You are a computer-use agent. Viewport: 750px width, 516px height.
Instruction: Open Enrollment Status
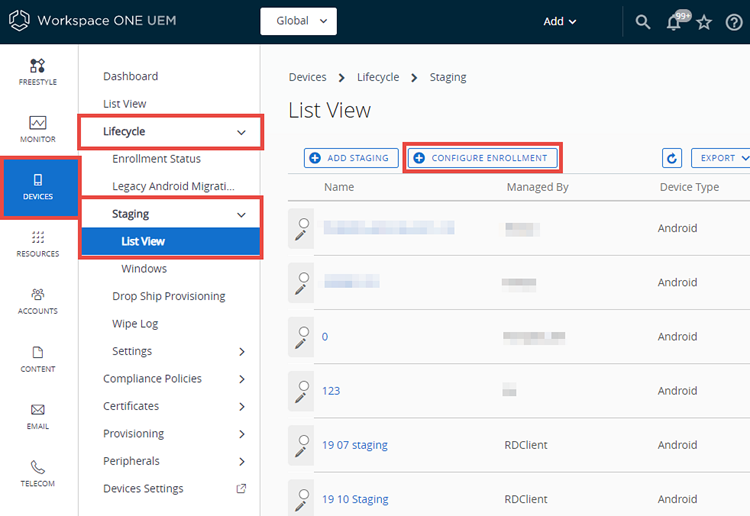point(156,159)
